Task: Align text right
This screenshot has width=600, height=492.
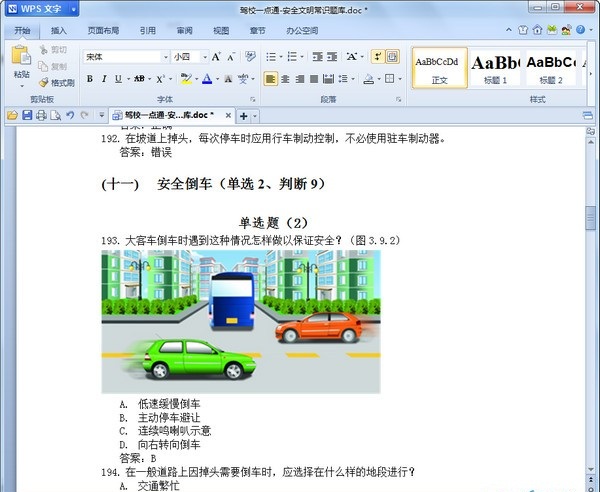Action: (x=300, y=79)
